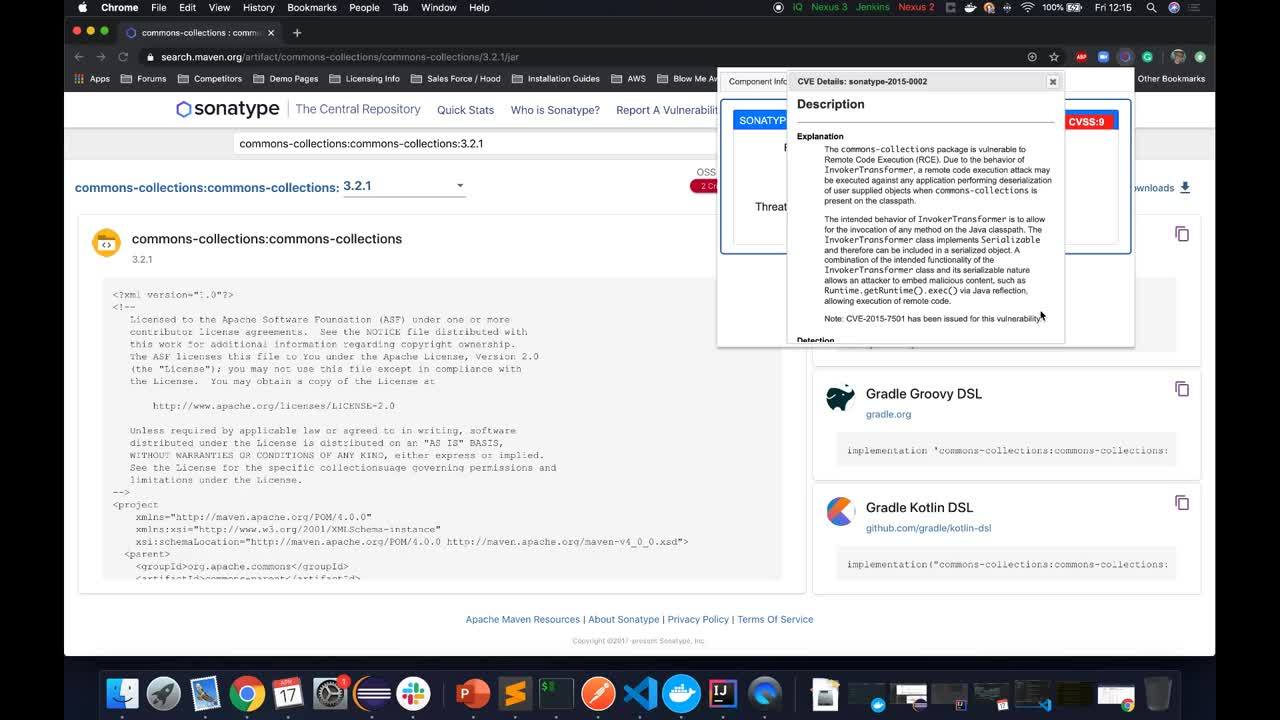
Task: Bookmark this page with the star icon
Action: (1054, 57)
